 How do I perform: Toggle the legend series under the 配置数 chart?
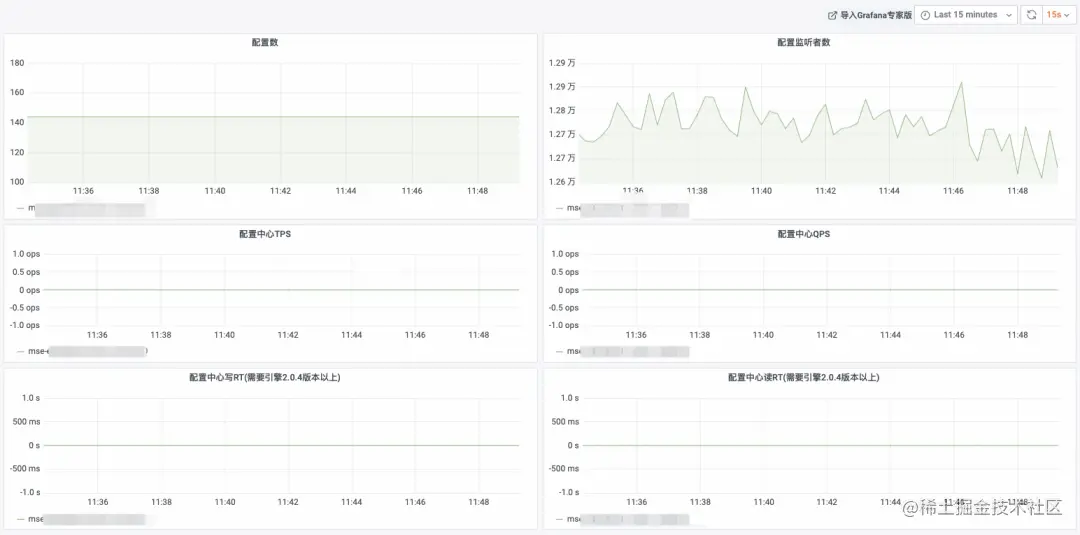tap(81, 208)
